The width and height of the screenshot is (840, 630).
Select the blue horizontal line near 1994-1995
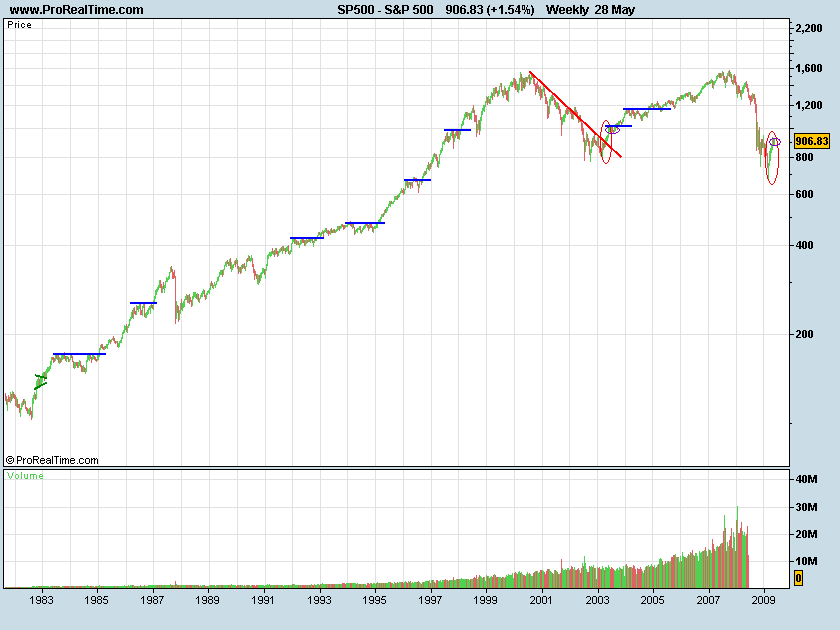[365, 223]
